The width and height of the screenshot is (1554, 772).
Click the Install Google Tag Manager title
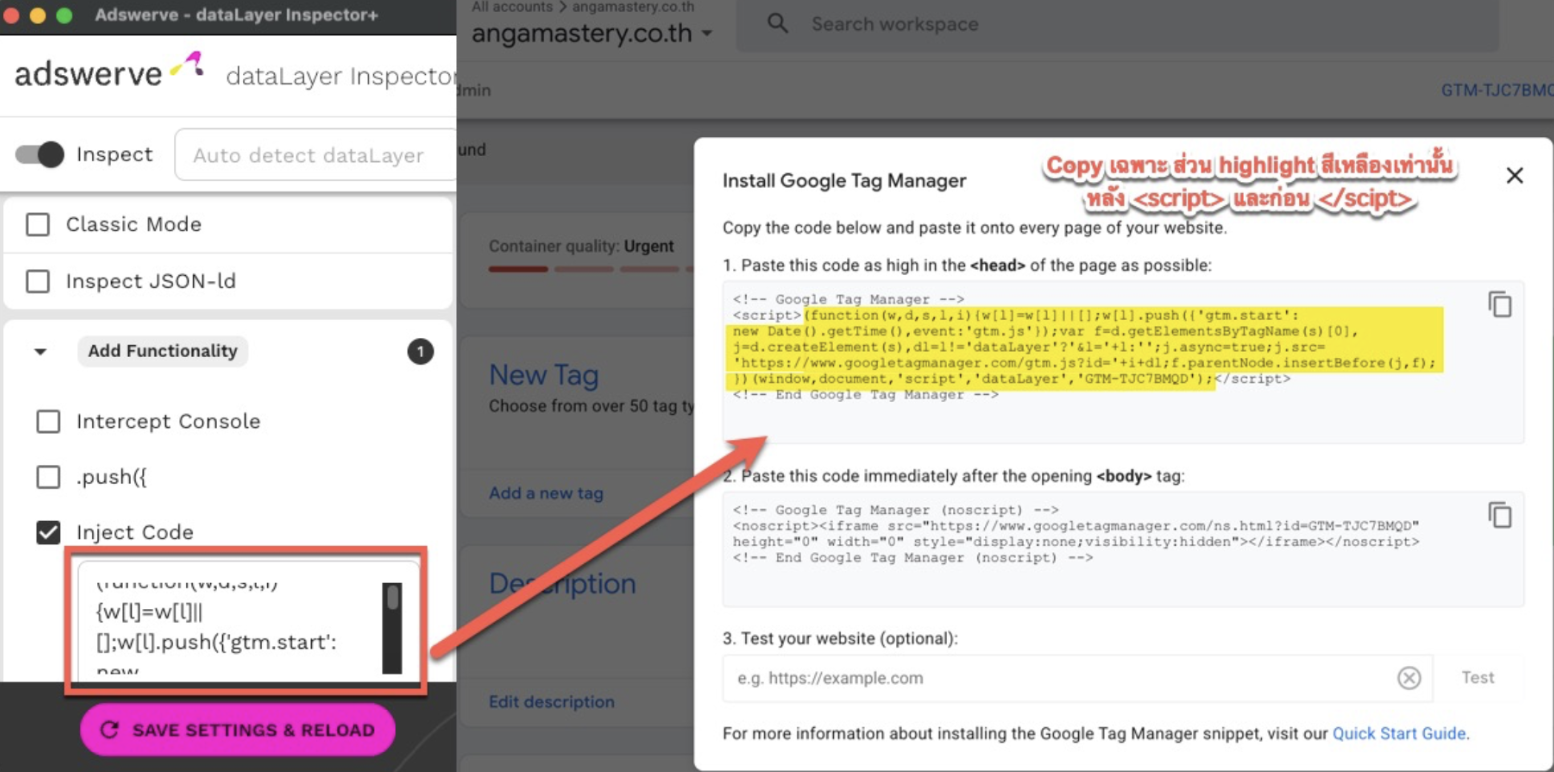[x=844, y=181]
